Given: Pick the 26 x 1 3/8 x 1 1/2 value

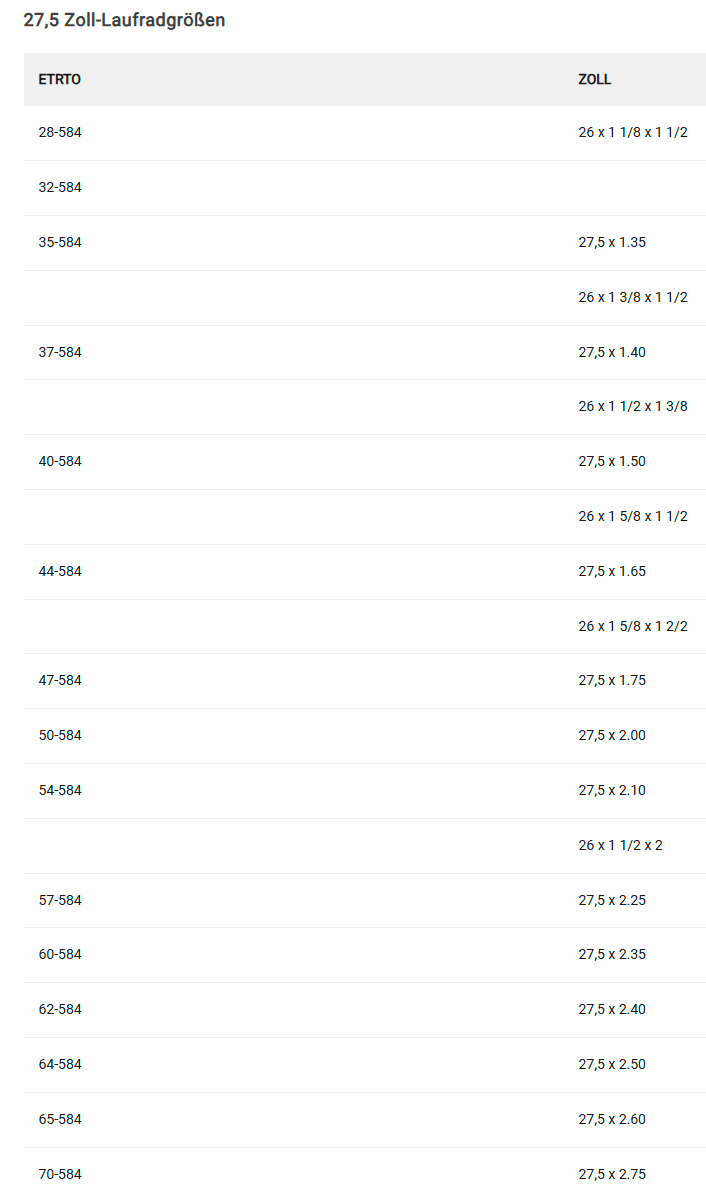Looking at the screenshot, I should (632, 297).
